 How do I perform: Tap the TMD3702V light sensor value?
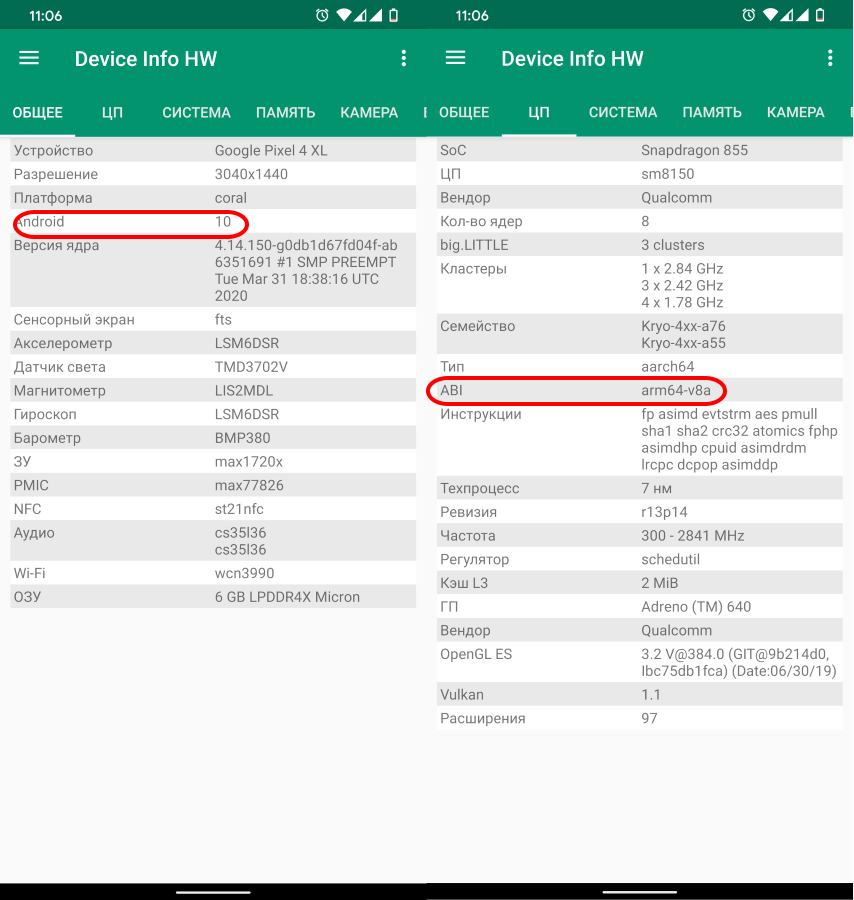pyautogui.click(x=251, y=367)
